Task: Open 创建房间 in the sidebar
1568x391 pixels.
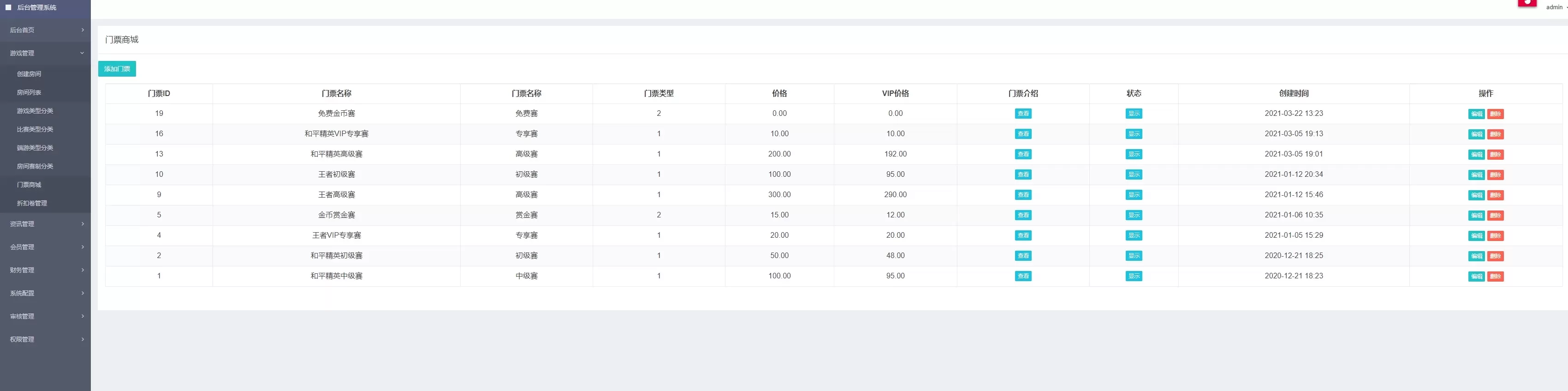Action: [29, 74]
